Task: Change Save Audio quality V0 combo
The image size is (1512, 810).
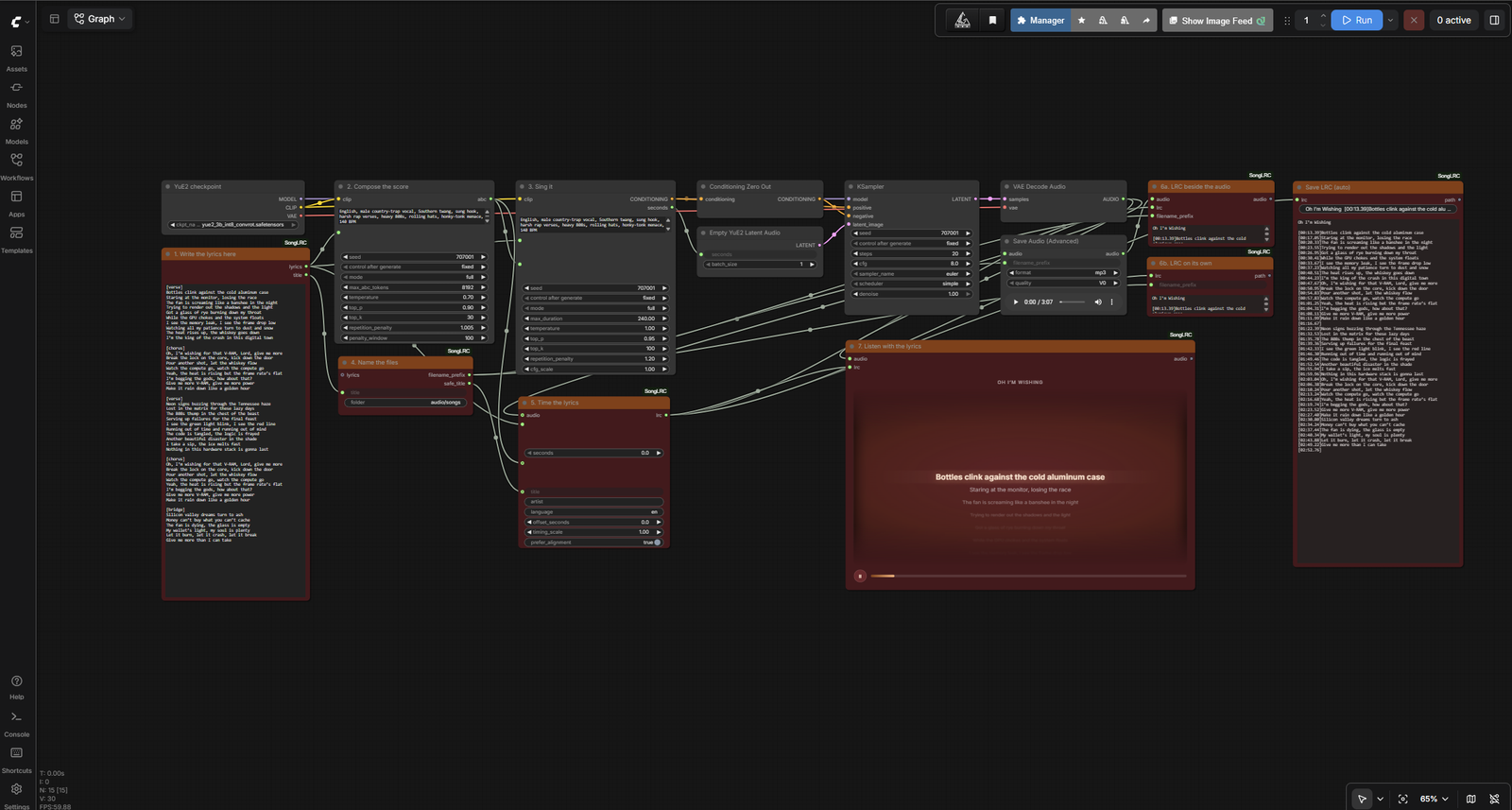Action: pos(1065,283)
